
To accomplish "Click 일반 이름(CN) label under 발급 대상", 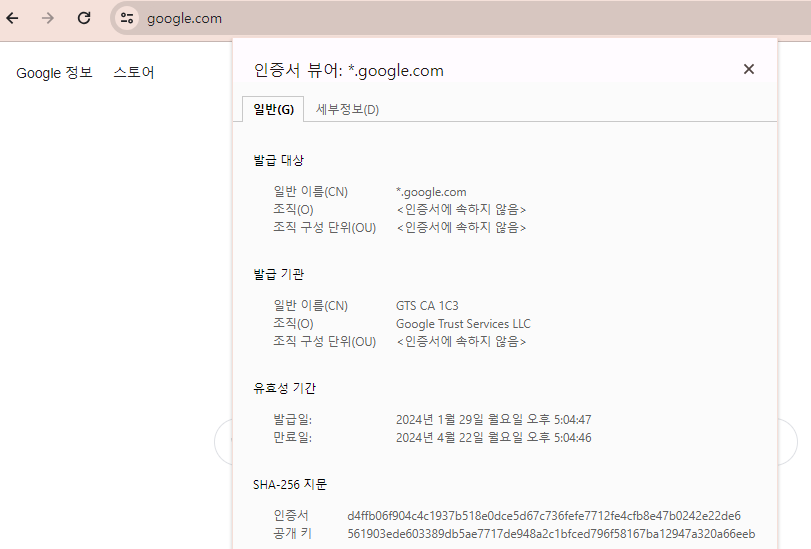I will pos(311,192).
